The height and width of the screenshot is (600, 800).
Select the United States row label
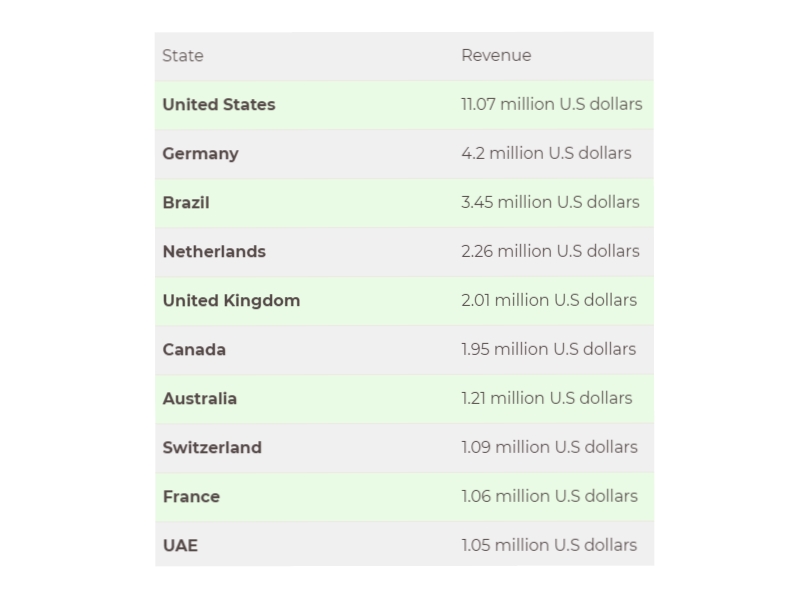(x=218, y=105)
